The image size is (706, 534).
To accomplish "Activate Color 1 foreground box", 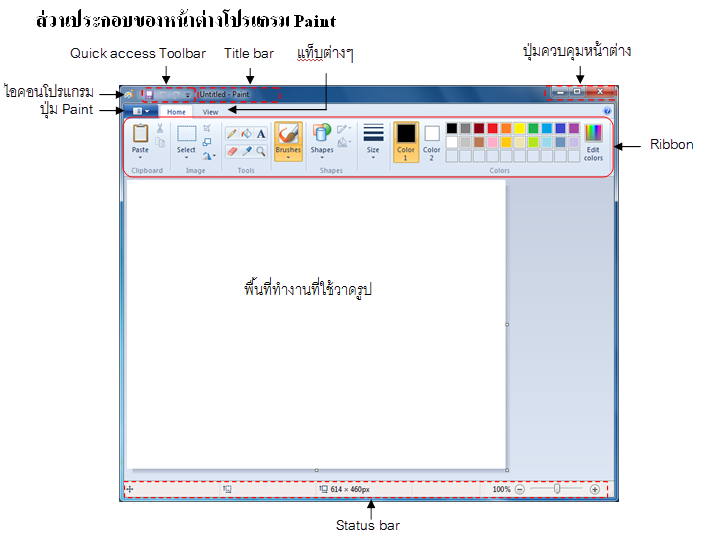I will pos(406,142).
